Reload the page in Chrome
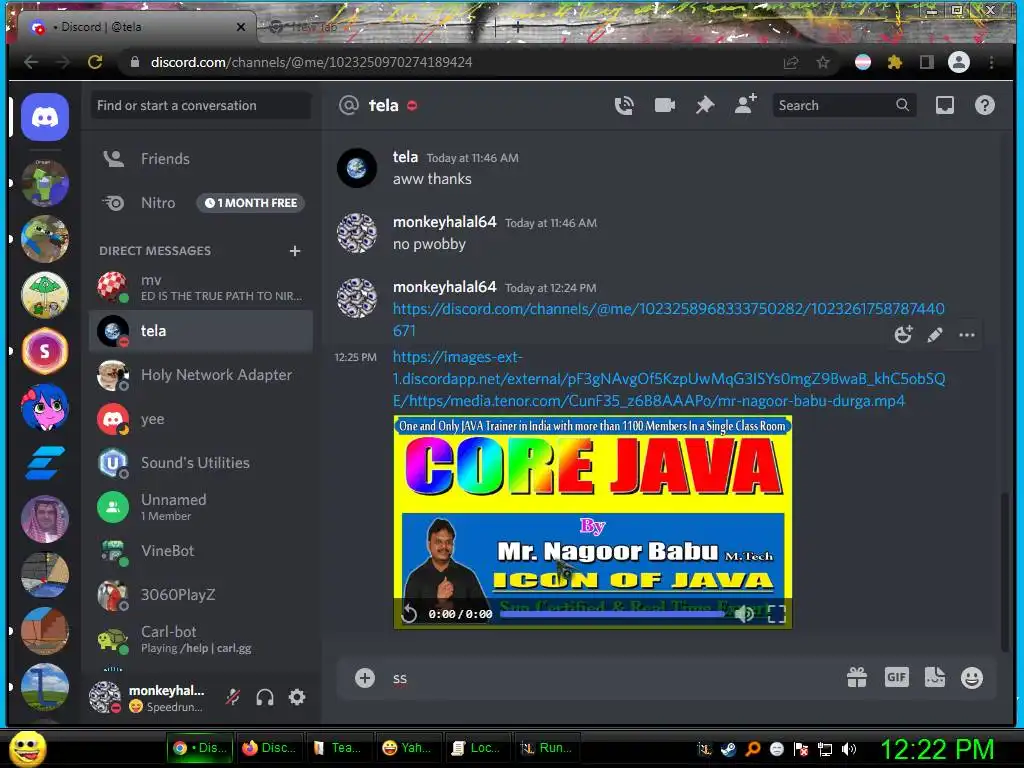Image resolution: width=1024 pixels, height=768 pixels. [95, 62]
